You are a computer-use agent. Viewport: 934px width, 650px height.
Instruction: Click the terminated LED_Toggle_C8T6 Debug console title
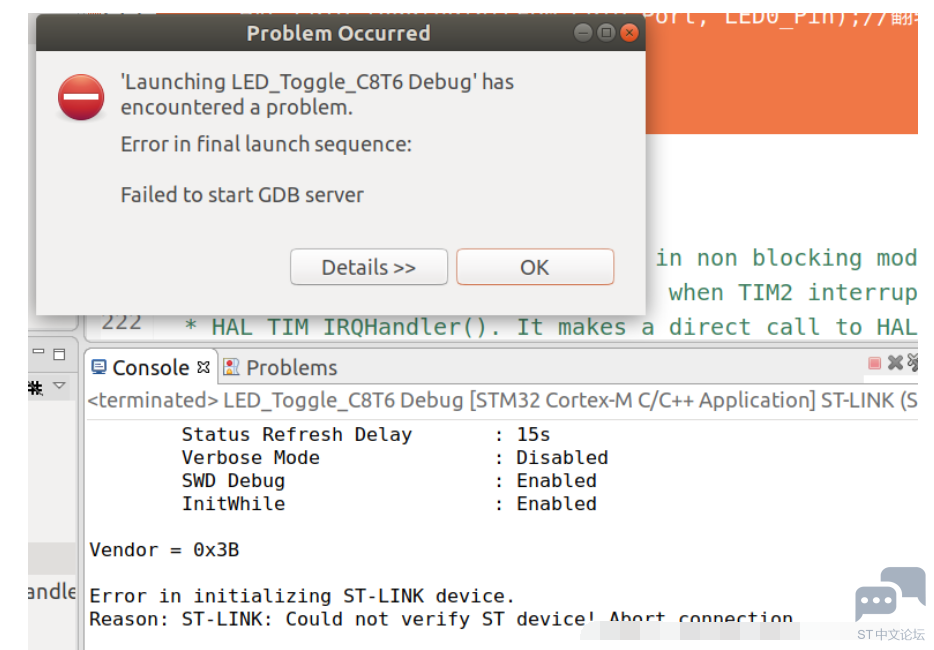tap(503, 400)
